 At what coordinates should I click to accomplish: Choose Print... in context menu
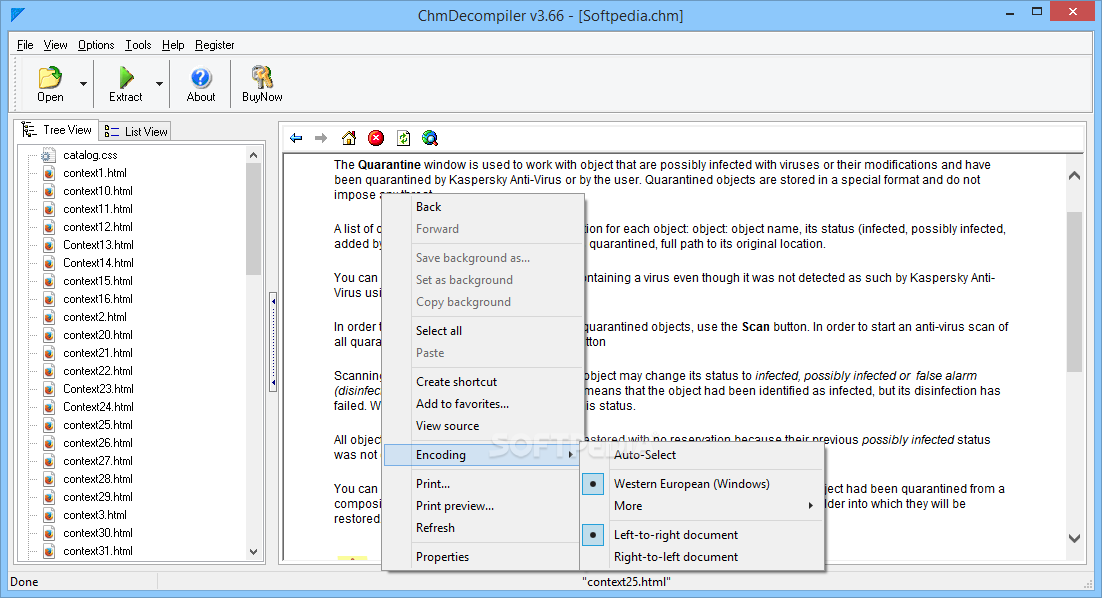coord(482,483)
